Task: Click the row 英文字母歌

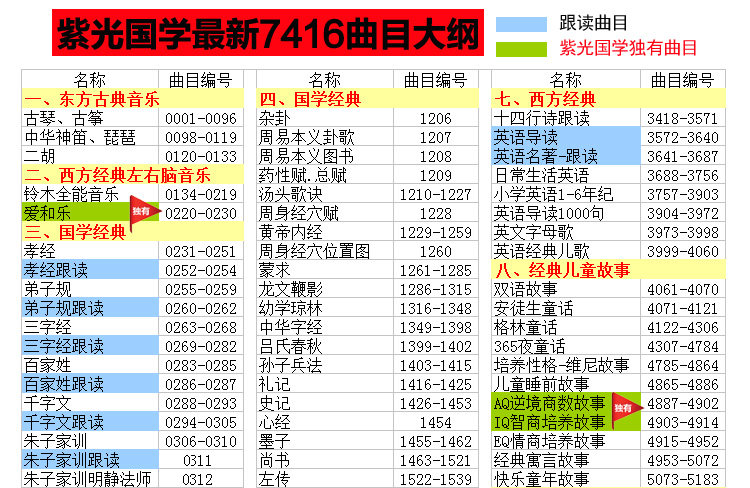Action: click(608, 232)
